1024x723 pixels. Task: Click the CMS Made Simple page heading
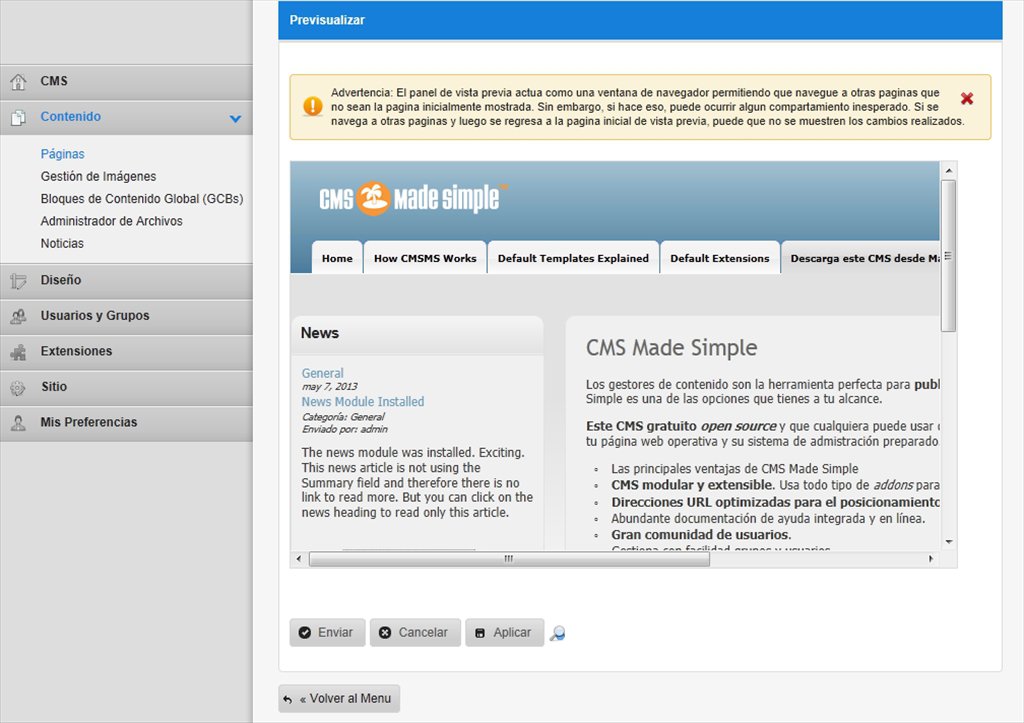(x=671, y=347)
